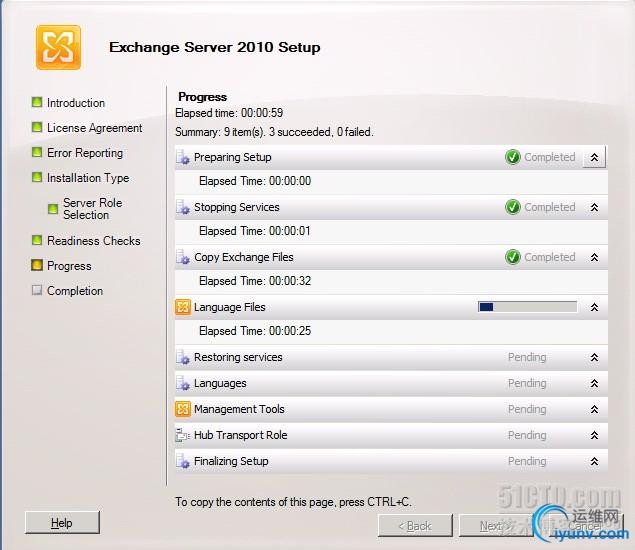Click the Language Files row title
Screen dimensions: 635x550
(x=230, y=307)
